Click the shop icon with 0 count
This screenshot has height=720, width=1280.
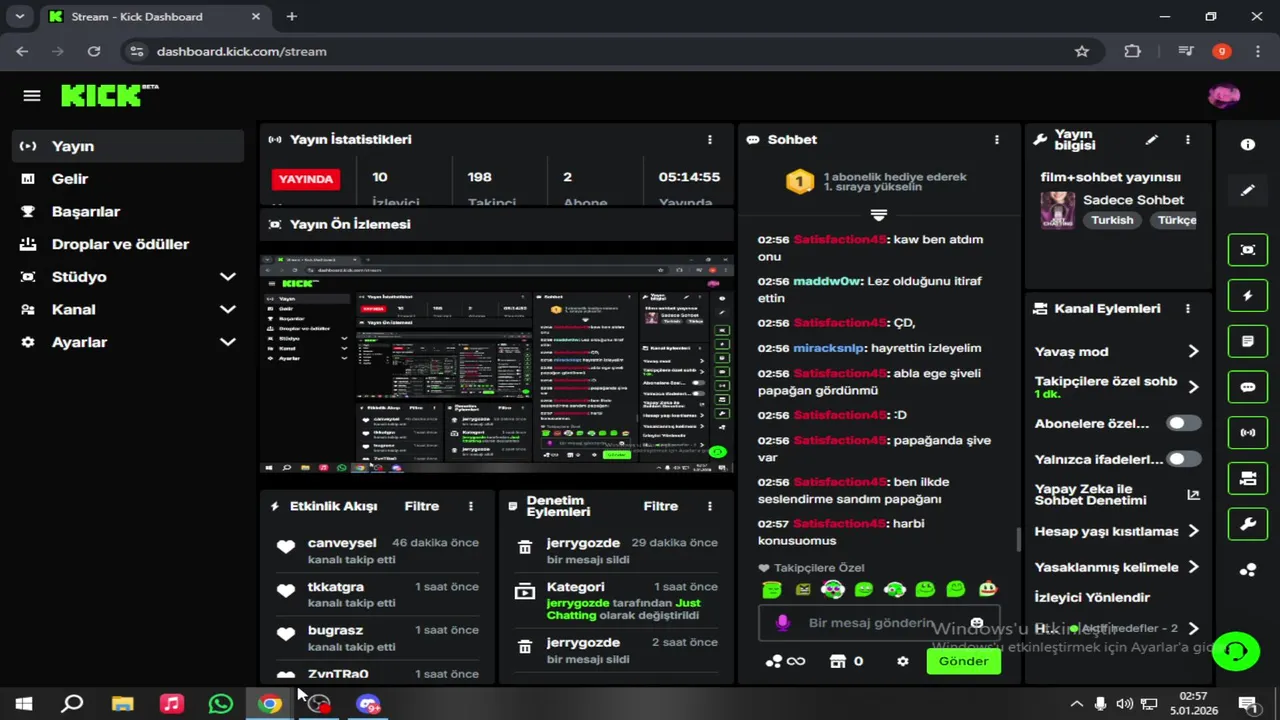pyautogui.click(x=846, y=661)
